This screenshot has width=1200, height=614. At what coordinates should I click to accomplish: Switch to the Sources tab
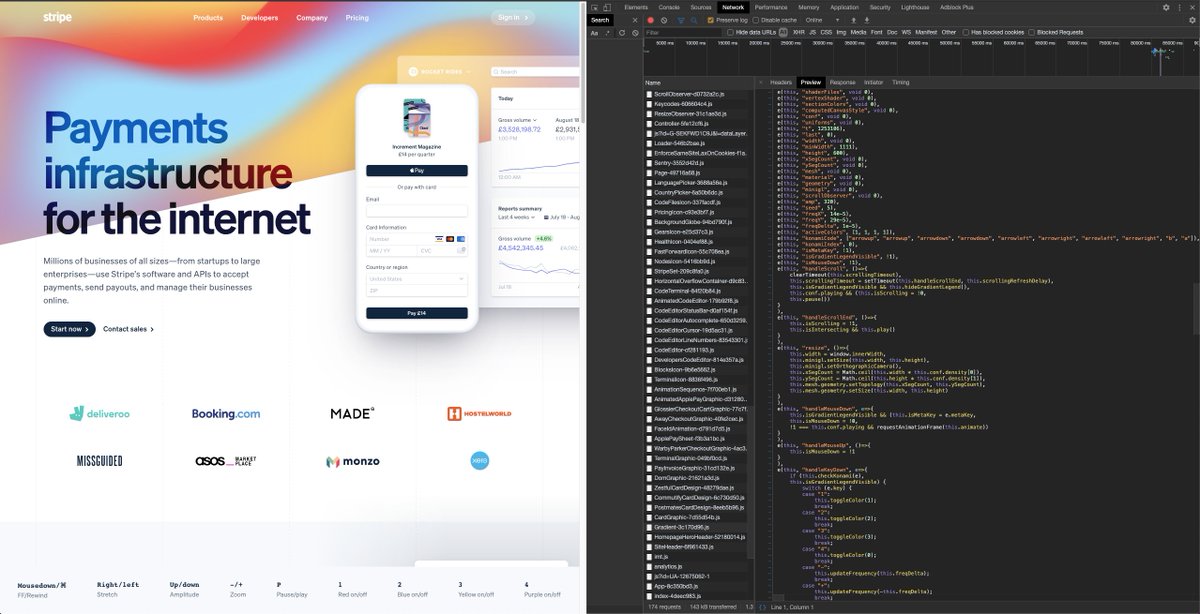click(702, 7)
